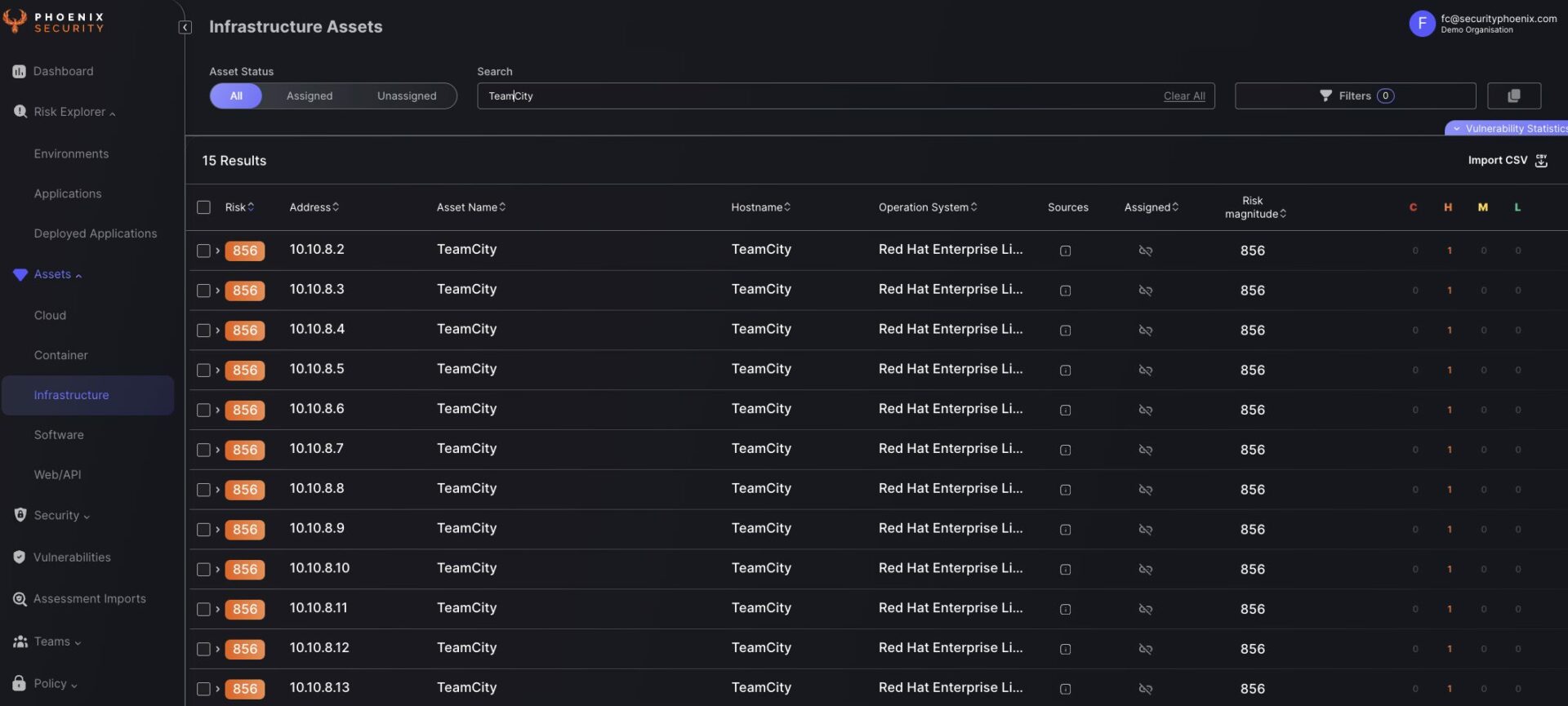This screenshot has width=1568, height=706.
Task: Collapse the sidebar with the arrow icon
Action: point(185,28)
